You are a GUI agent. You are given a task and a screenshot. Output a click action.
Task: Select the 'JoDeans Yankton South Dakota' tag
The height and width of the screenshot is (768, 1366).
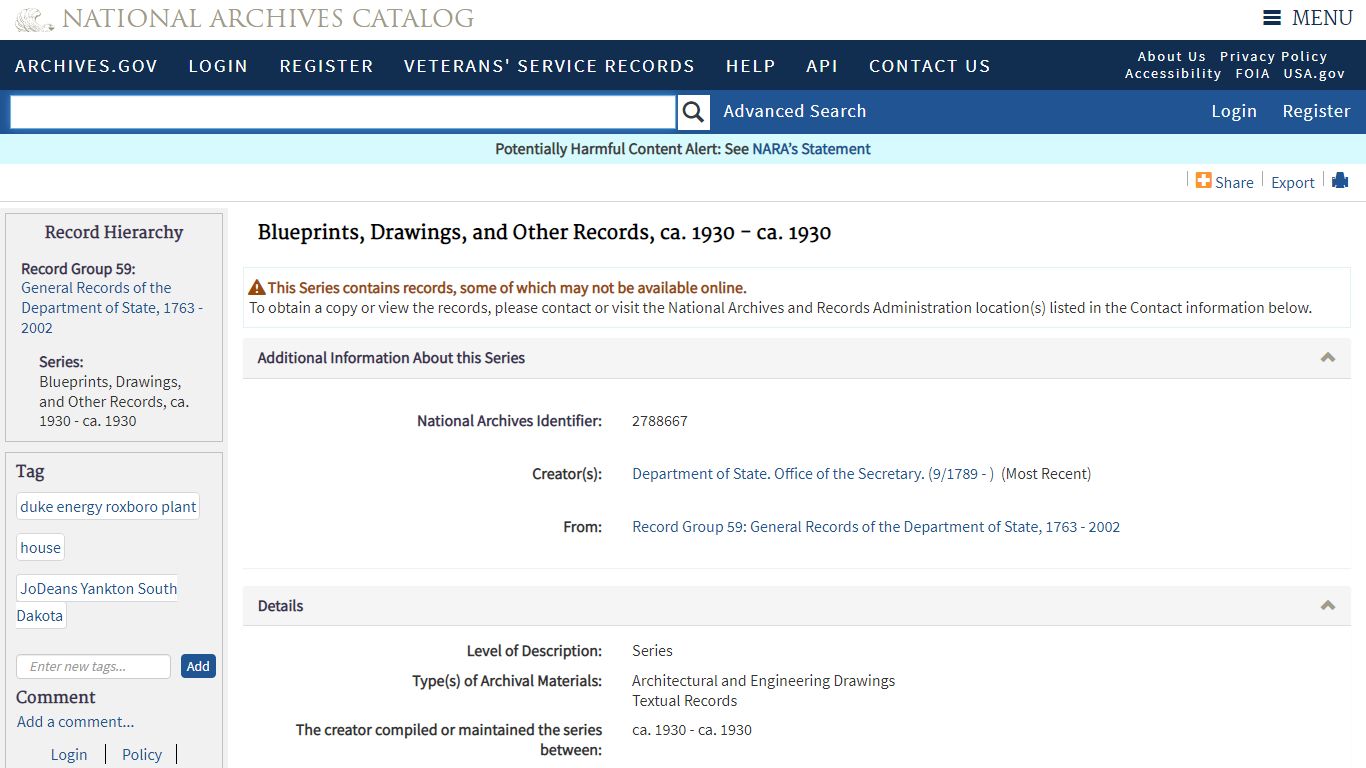[x=97, y=602]
